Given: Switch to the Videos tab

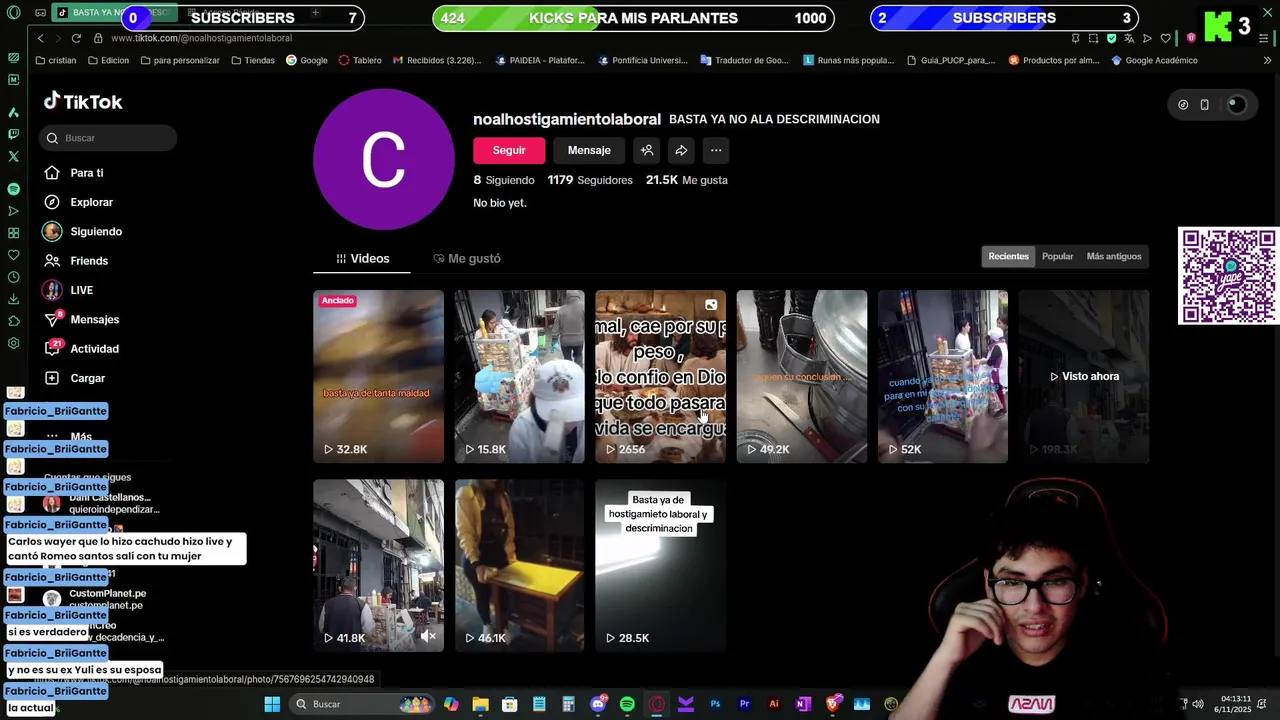Looking at the screenshot, I should click(362, 258).
